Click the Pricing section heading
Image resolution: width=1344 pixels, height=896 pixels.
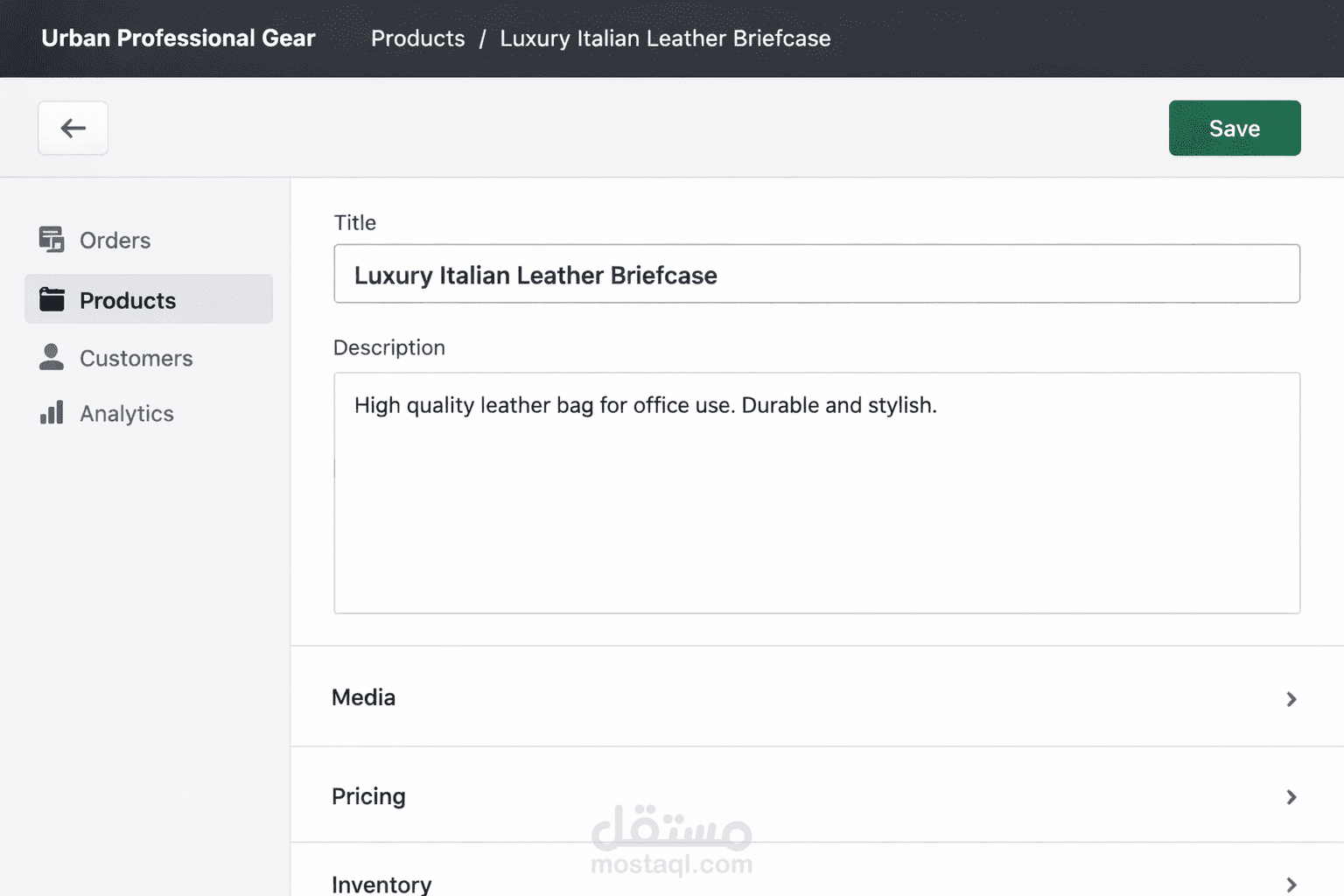(368, 796)
